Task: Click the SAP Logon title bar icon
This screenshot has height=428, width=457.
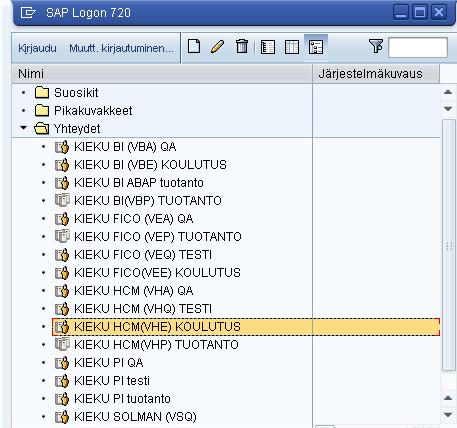Action: 28,13
